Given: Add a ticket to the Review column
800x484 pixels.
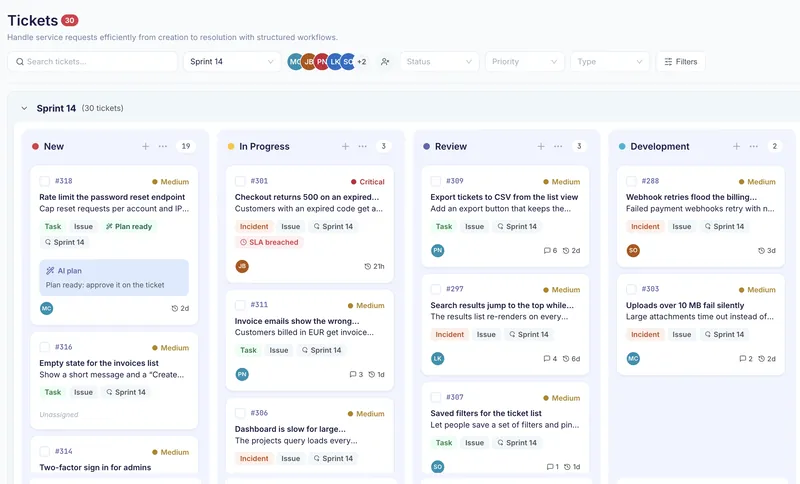Looking at the screenshot, I should point(541,146).
